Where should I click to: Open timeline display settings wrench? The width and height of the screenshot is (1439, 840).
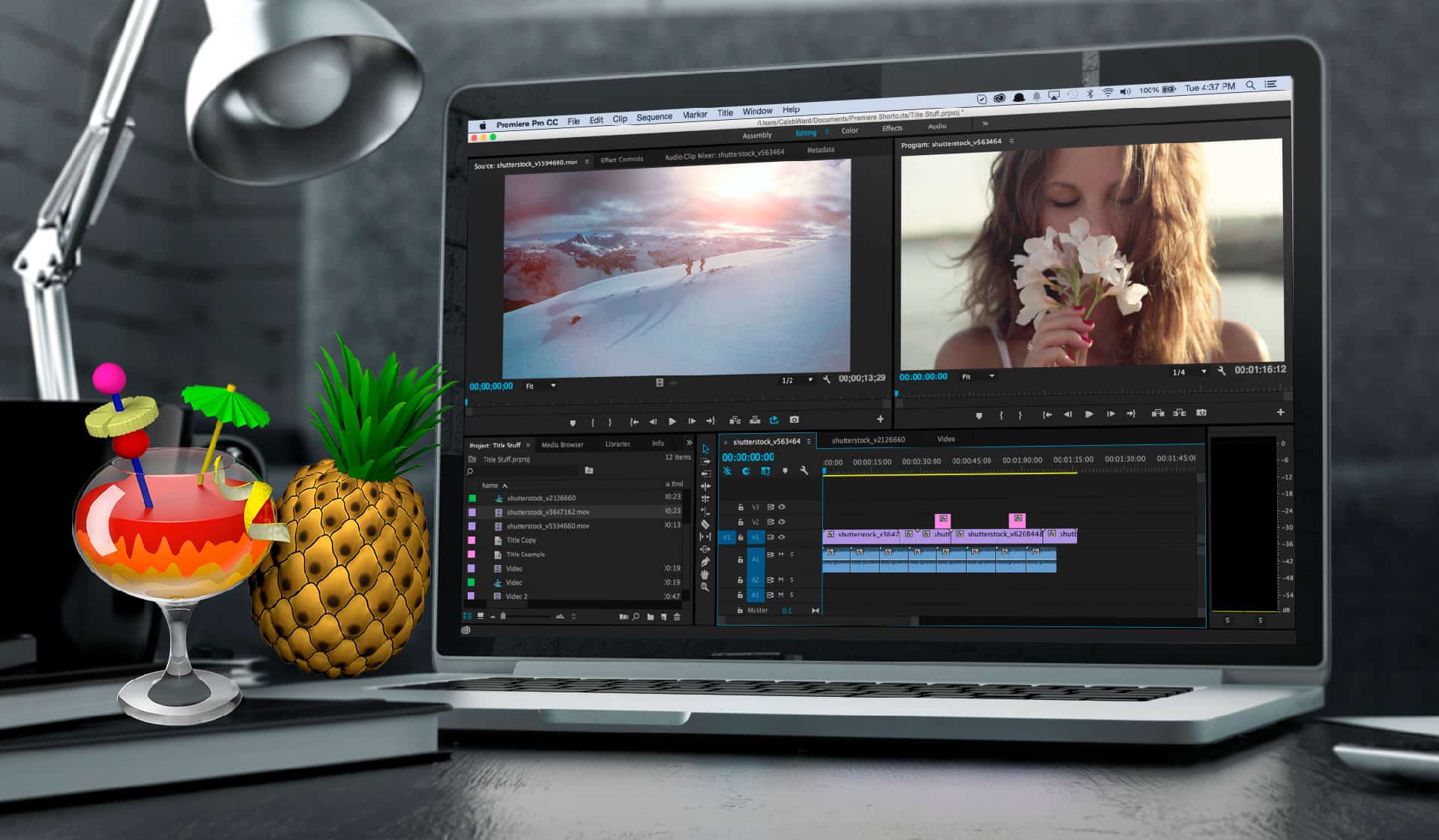(x=804, y=471)
